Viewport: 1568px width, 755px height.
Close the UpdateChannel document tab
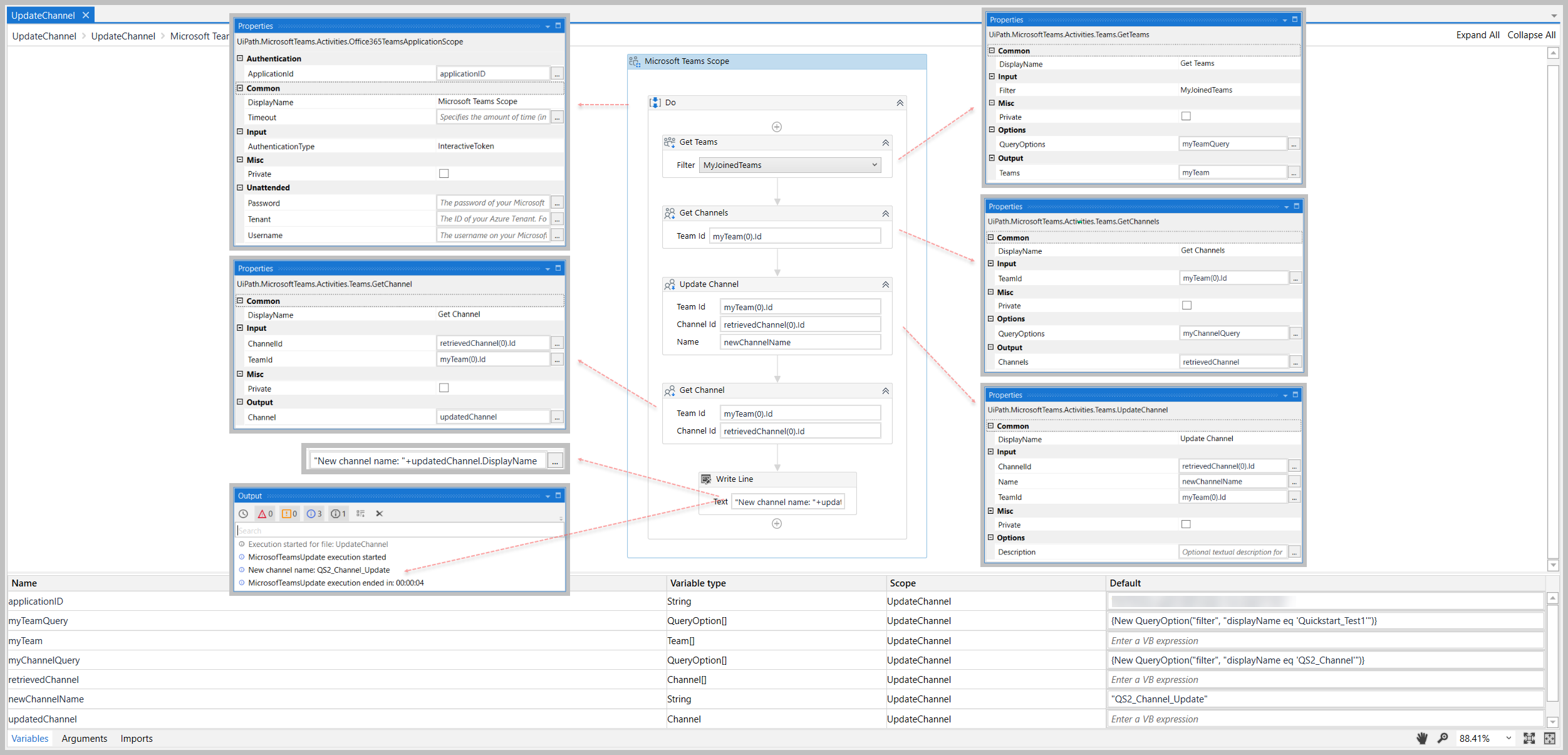[86, 15]
